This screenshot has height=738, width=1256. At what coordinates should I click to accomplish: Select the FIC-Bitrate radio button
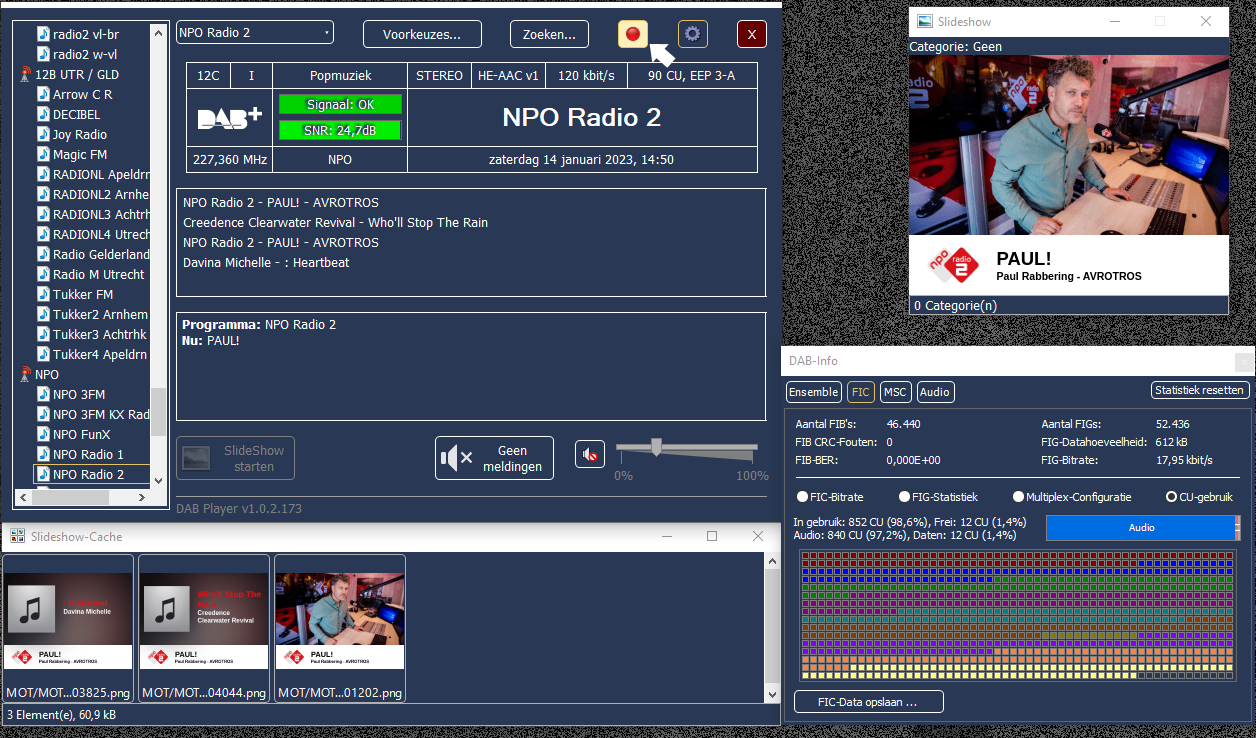coord(802,497)
